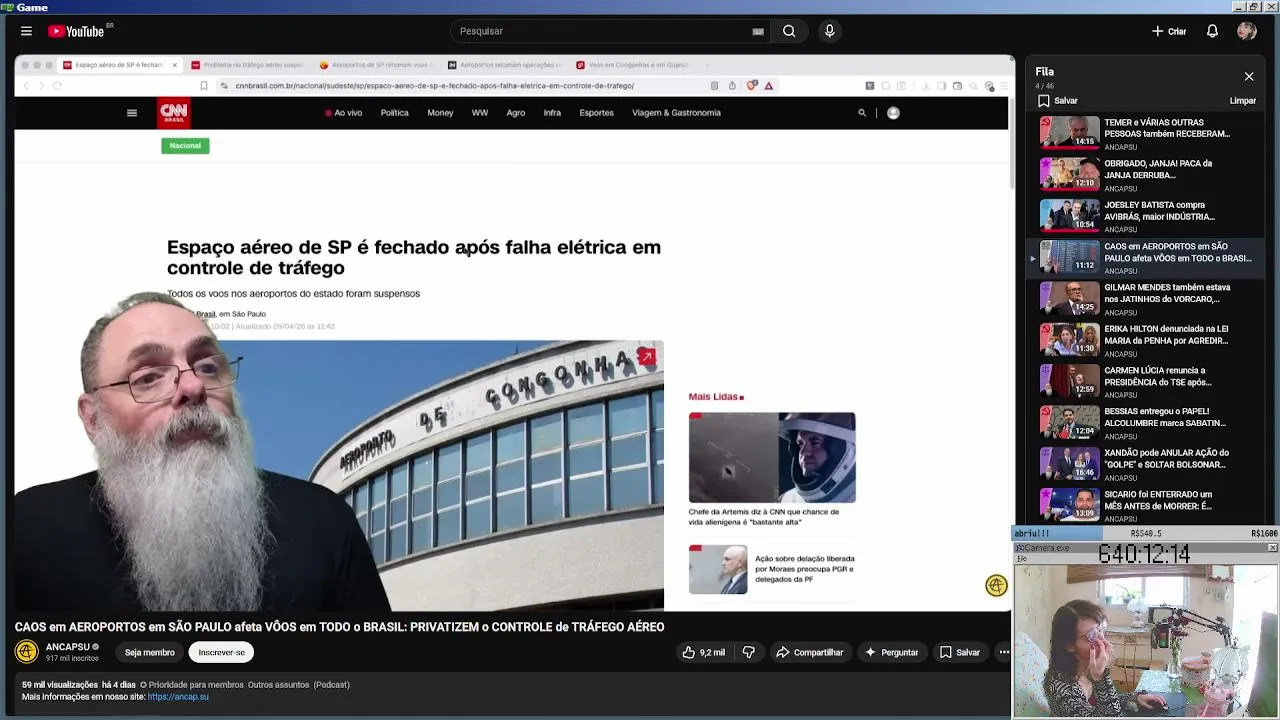The image size is (1280, 720).
Task: Open account avatar menu
Action: 1246,31
